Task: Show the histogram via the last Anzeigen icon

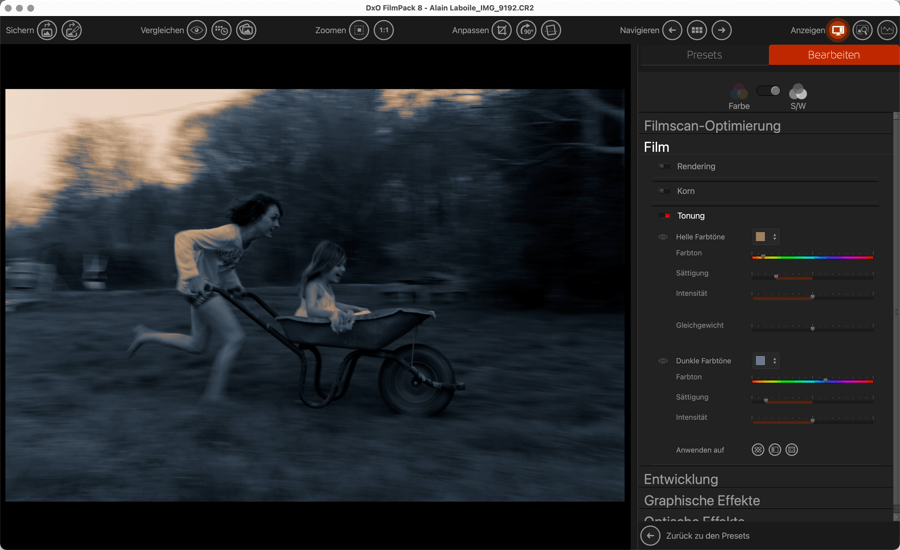Action: (x=887, y=31)
